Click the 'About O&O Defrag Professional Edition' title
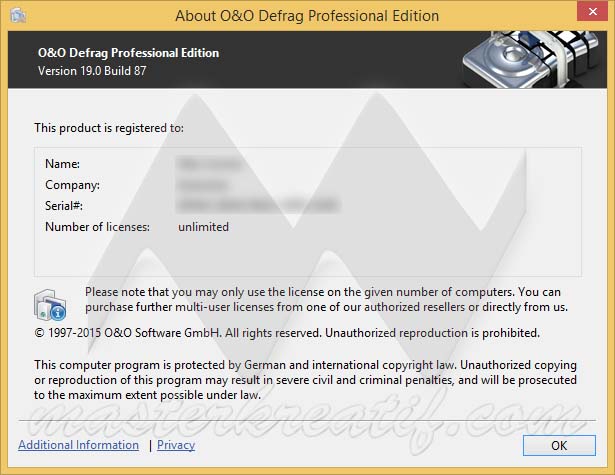The width and height of the screenshot is (615, 475). [x=307, y=16]
